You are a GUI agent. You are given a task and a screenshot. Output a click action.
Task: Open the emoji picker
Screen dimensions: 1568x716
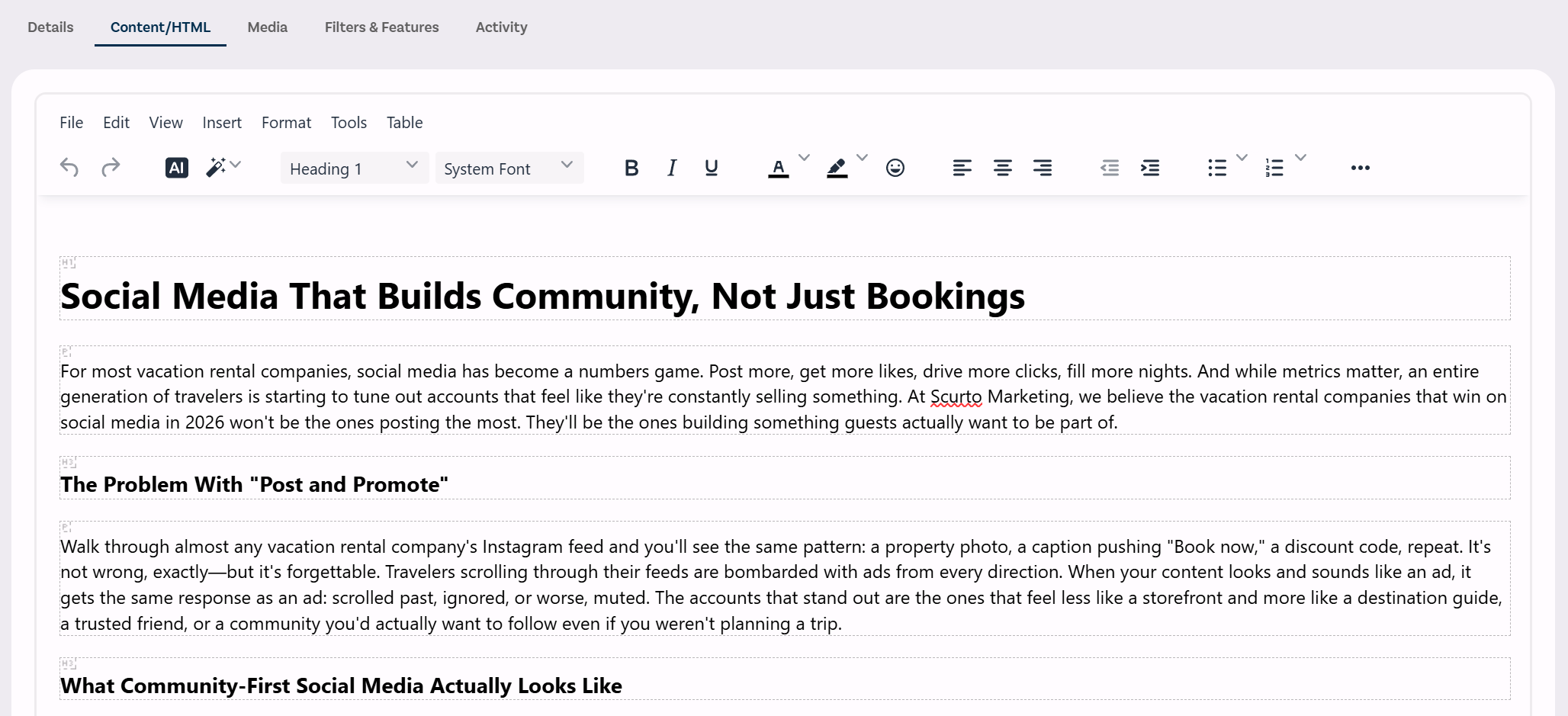coord(895,168)
